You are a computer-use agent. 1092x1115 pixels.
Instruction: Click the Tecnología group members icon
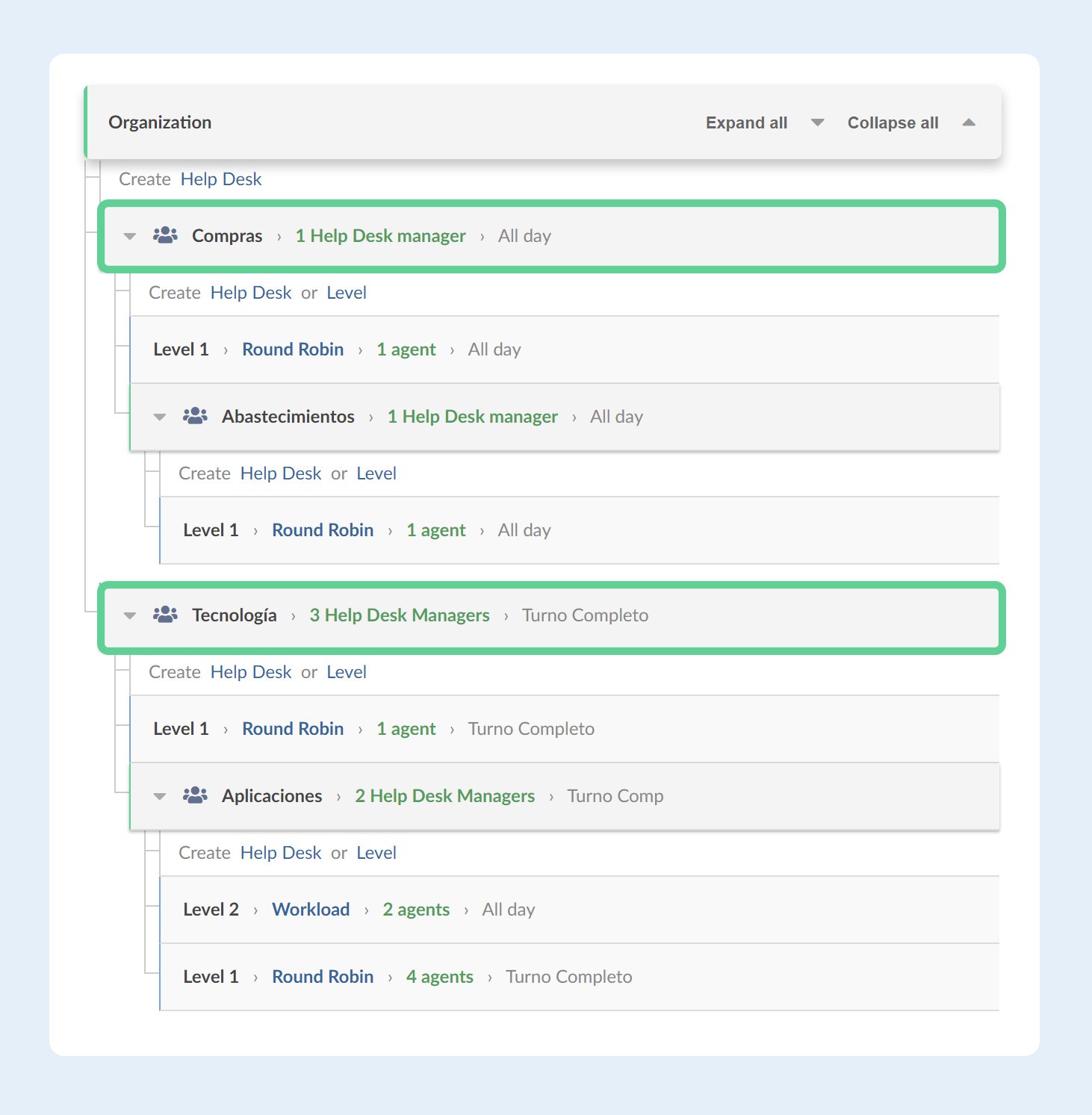pos(164,615)
